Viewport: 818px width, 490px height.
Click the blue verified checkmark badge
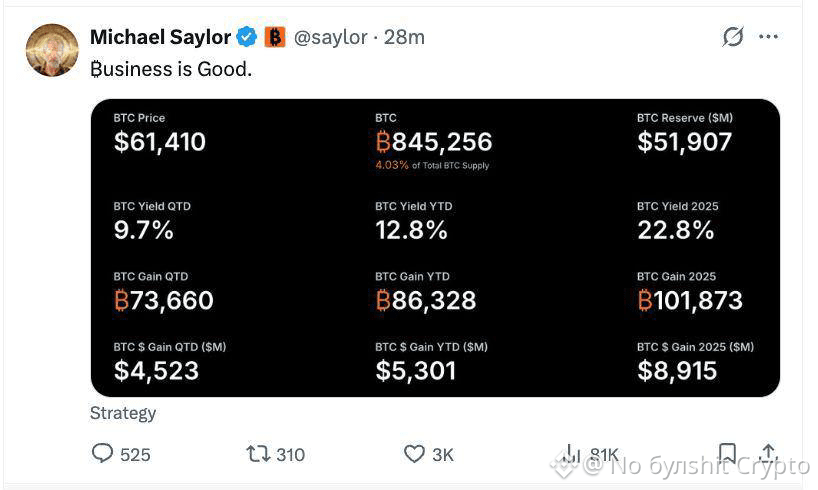247,37
